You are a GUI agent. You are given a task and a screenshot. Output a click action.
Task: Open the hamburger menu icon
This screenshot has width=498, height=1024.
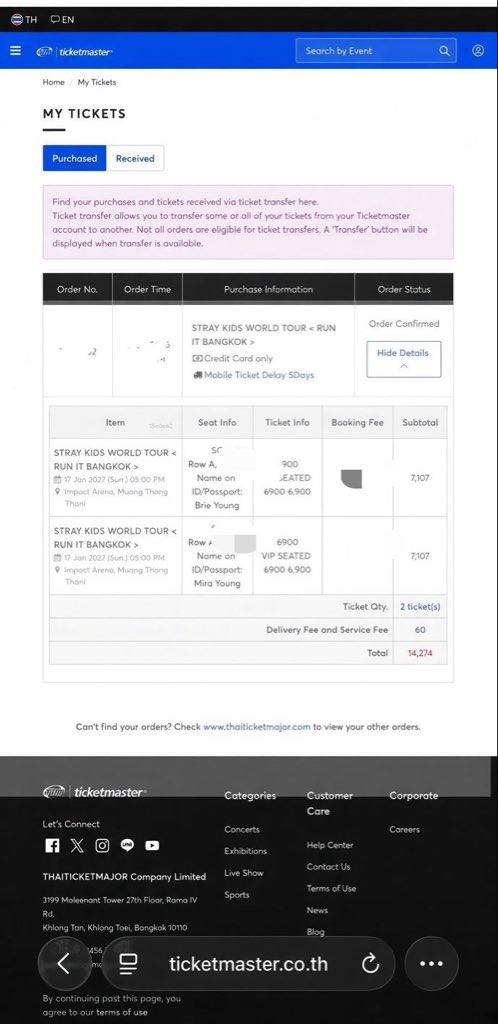tap(16, 51)
